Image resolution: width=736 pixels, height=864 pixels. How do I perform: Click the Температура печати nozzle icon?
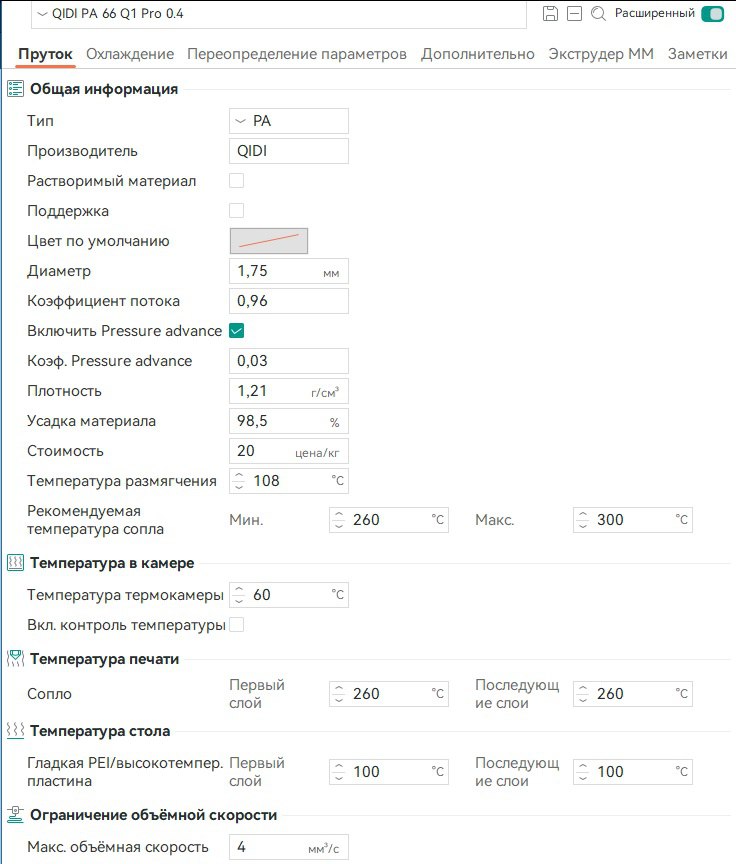click(x=15, y=659)
